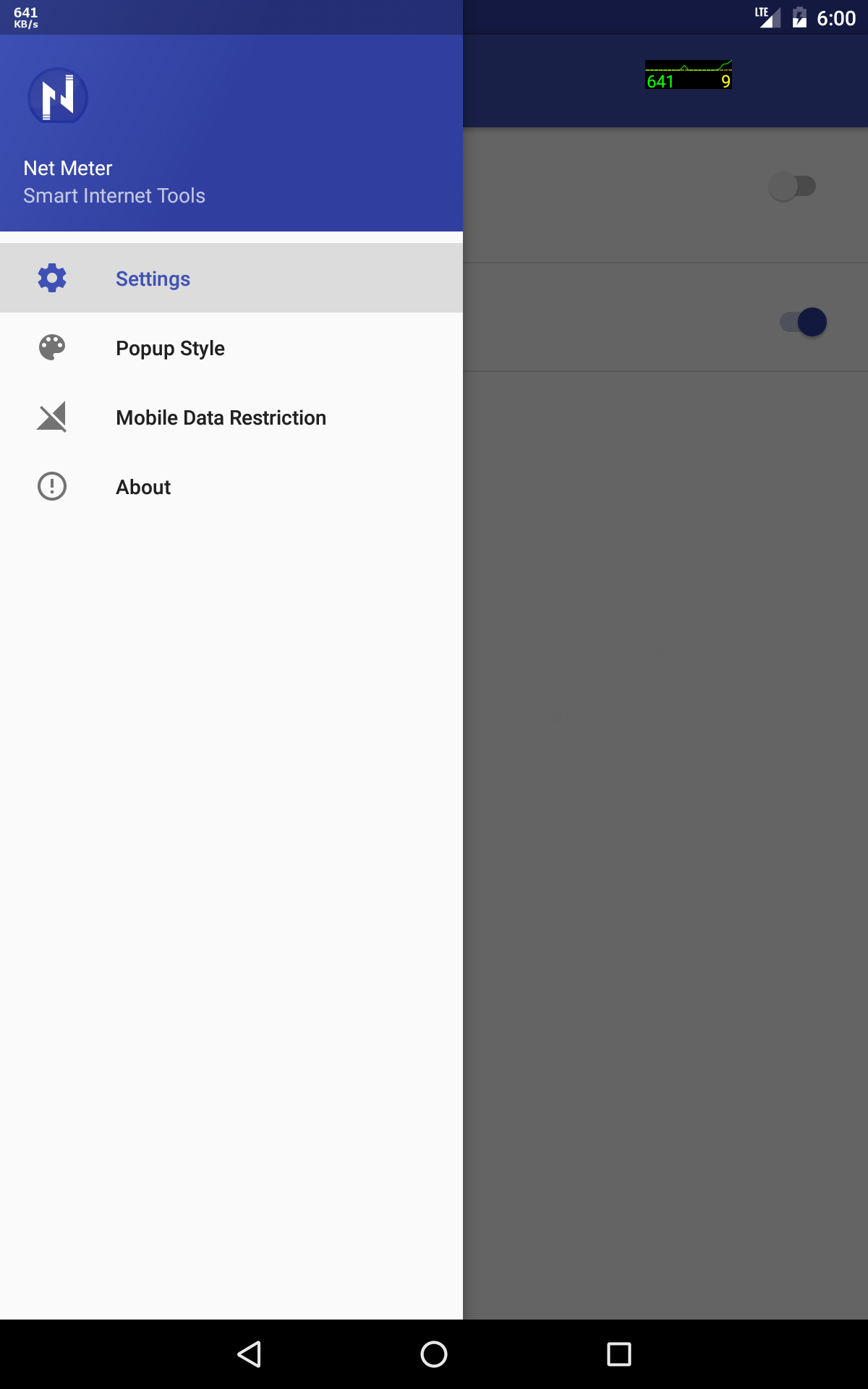Screen dimensions: 868x1389
Task: Toggle the second switch that is on
Action: click(803, 322)
